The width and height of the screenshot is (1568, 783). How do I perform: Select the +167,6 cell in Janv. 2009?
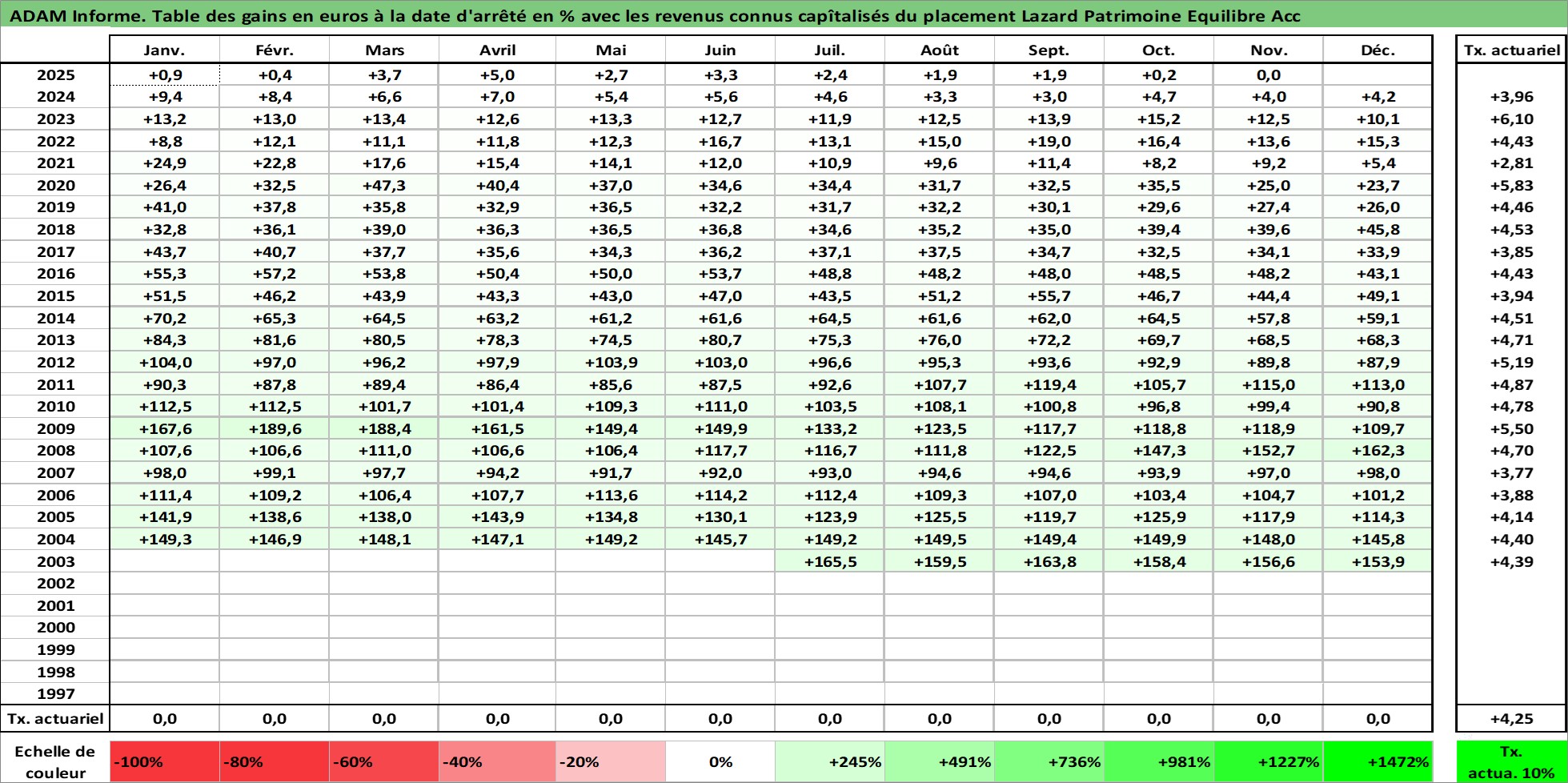[x=164, y=428]
